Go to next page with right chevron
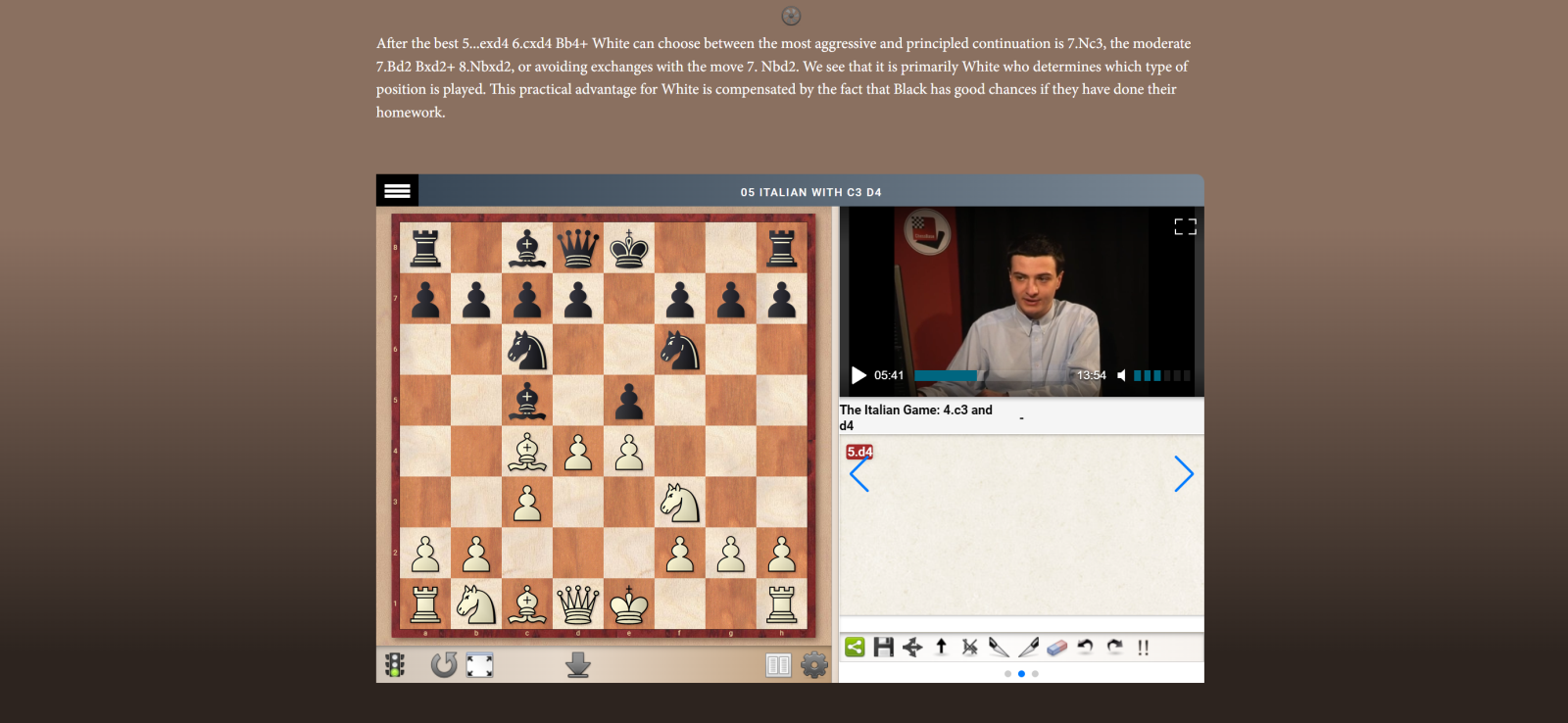1568x723 pixels. (1184, 474)
